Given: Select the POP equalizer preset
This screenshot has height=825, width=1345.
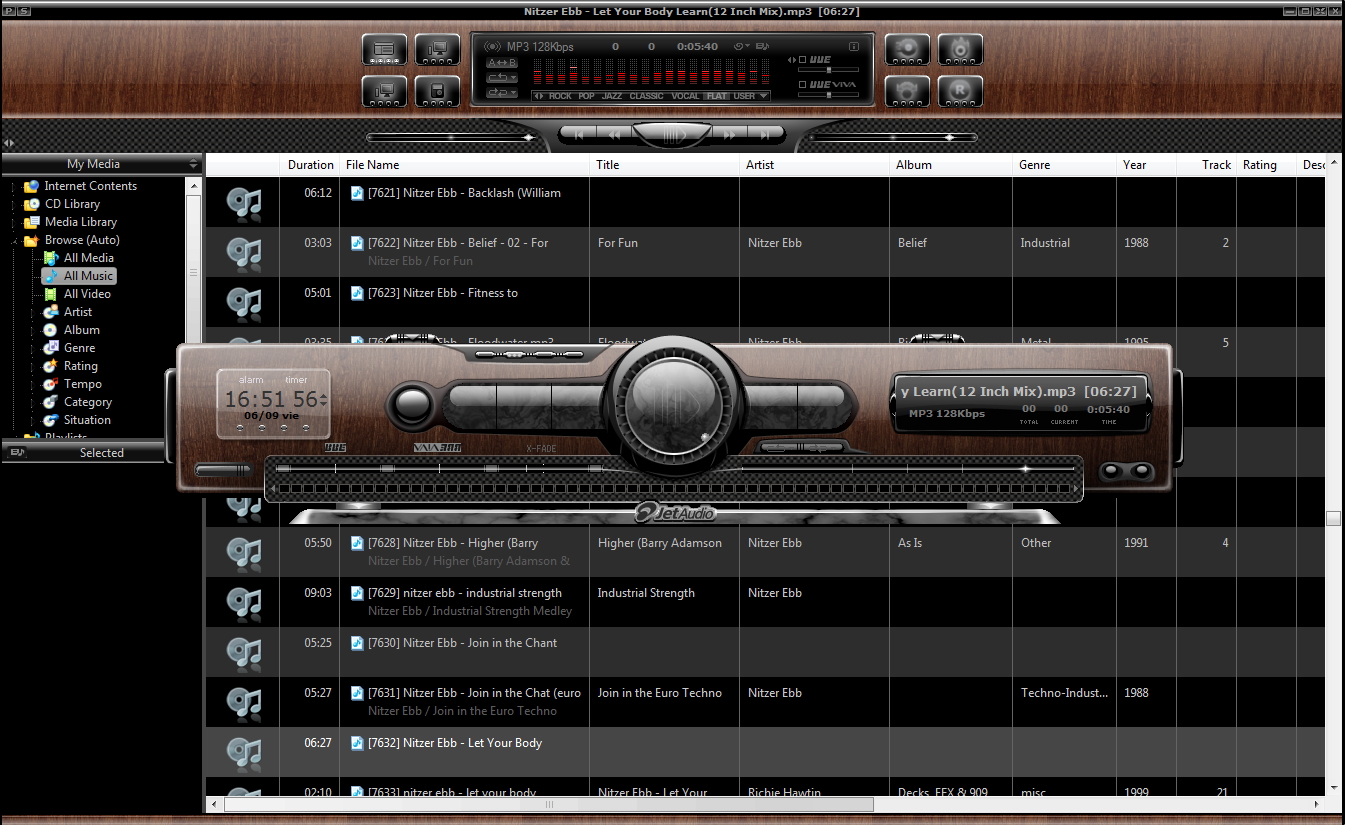Looking at the screenshot, I should (586, 96).
